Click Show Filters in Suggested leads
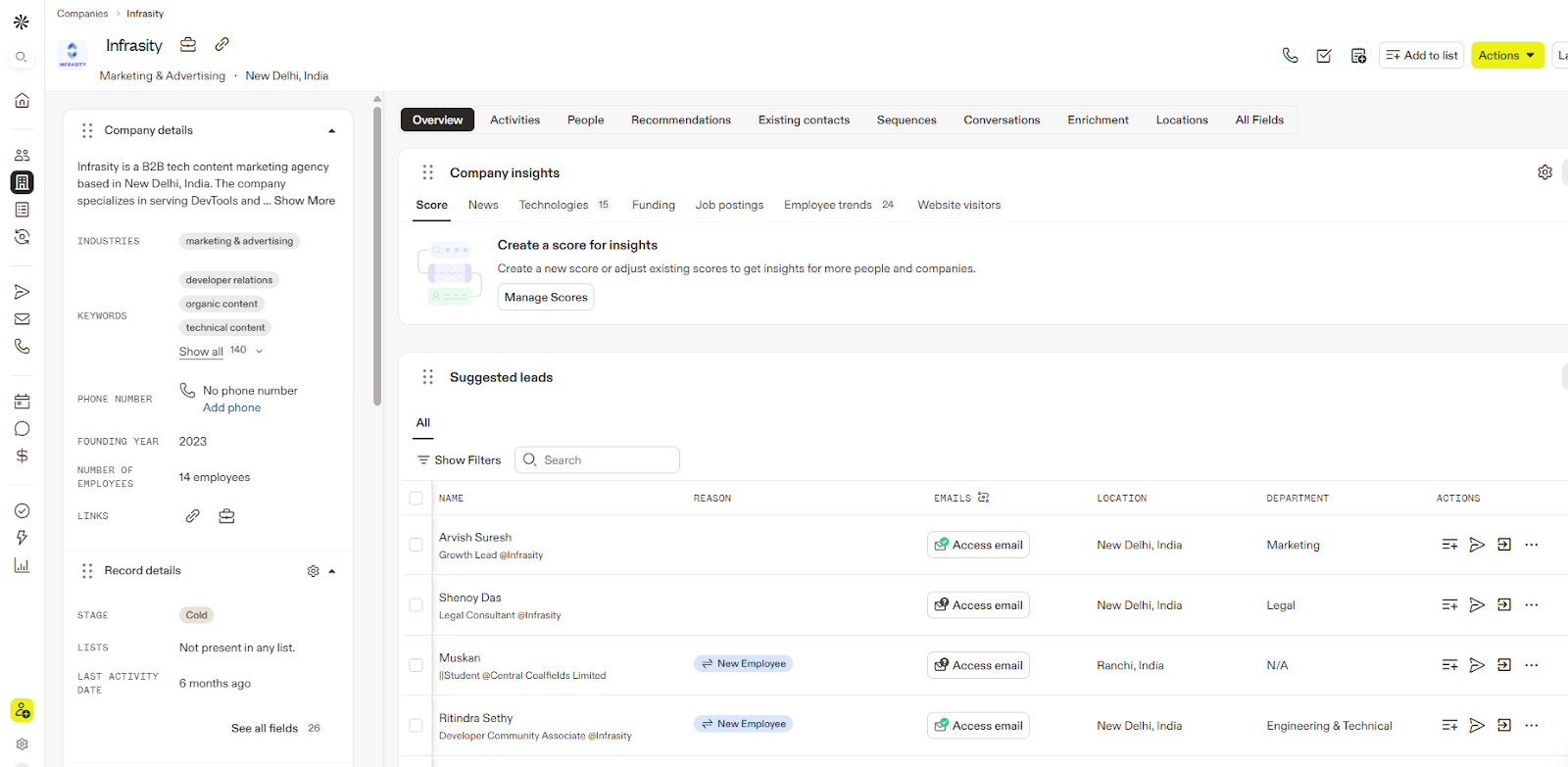This screenshot has height=767, width=1568. pyautogui.click(x=459, y=459)
